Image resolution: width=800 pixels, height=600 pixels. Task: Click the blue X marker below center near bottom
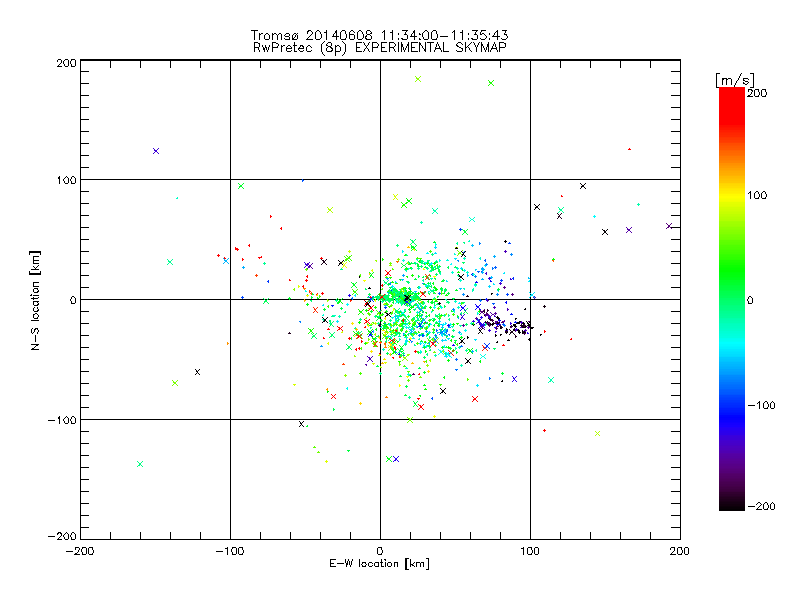[396, 459]
